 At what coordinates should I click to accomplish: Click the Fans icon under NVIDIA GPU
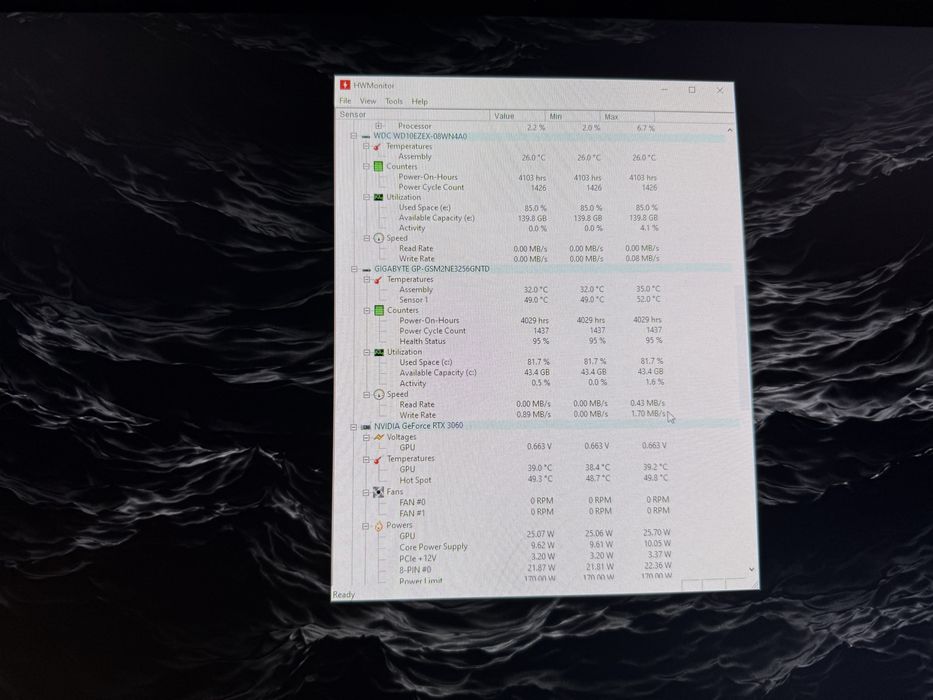[378, 492]
